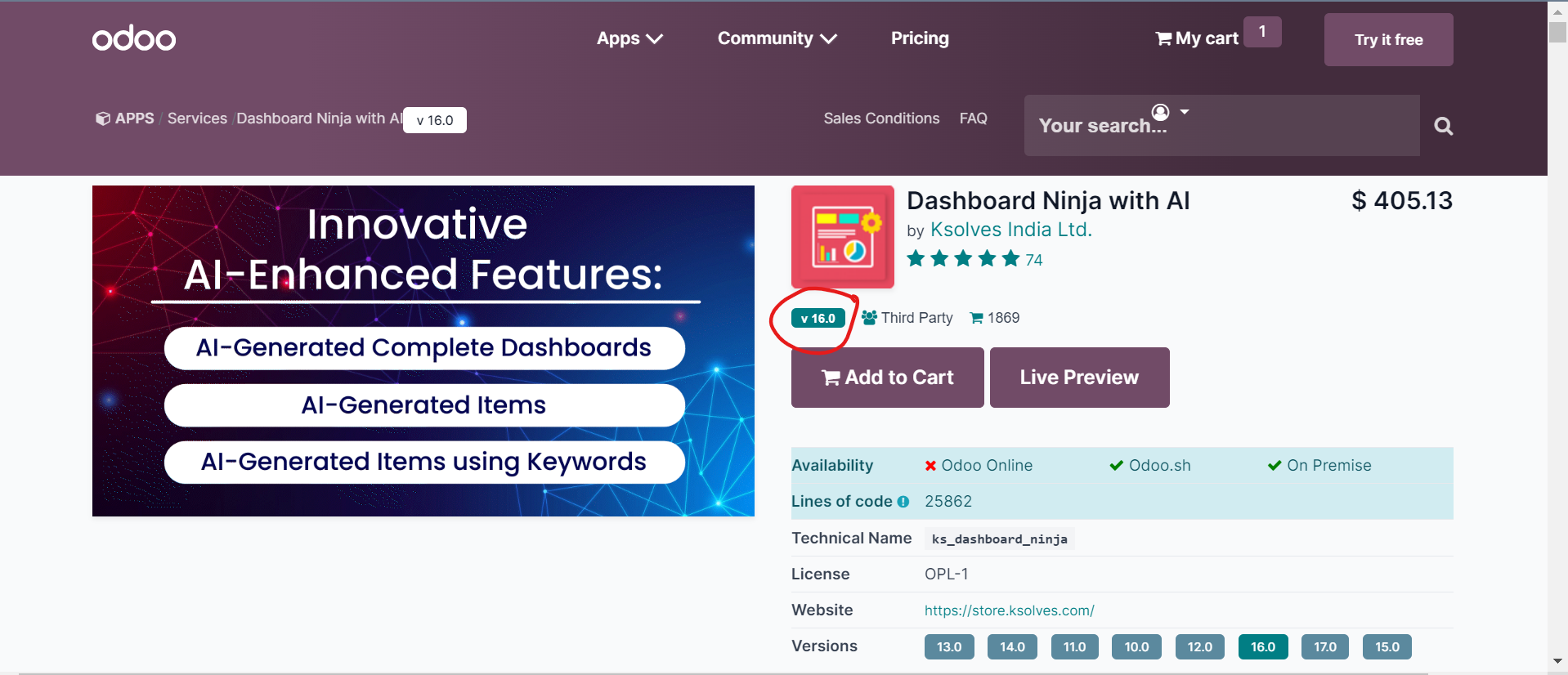Select the OPL-1 license text
Screen dimensions: 1568x675
pyautogui.click(x=947, y=574)
